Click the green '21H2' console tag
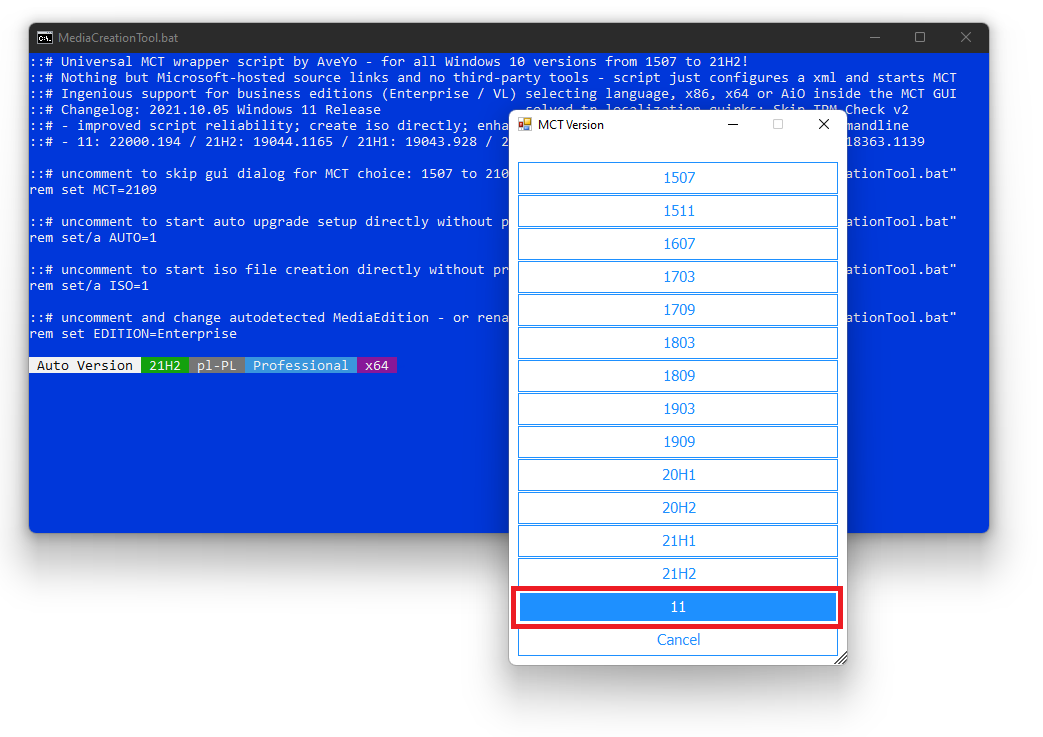Image resolution: width=1043 pixels, height=737 pixels. coord(165,366)
